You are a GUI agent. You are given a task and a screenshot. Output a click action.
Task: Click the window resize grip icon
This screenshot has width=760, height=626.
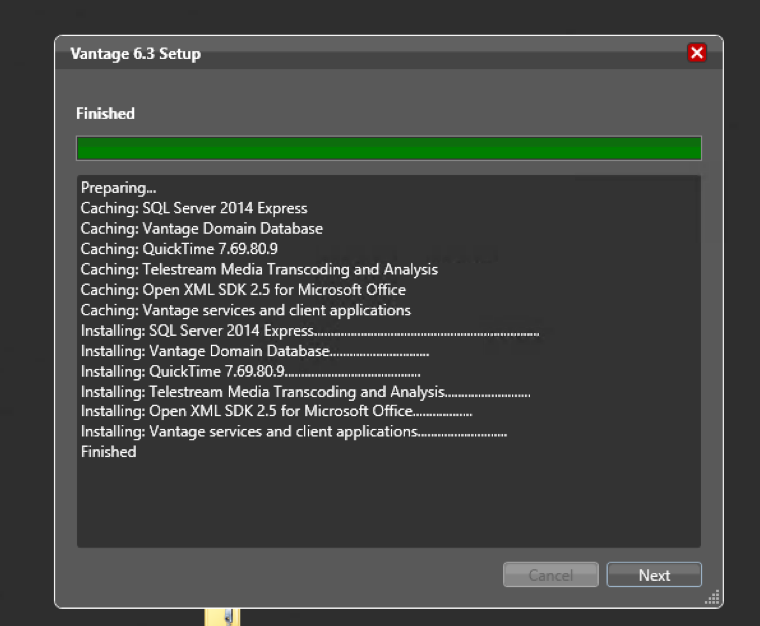point(712,597)
